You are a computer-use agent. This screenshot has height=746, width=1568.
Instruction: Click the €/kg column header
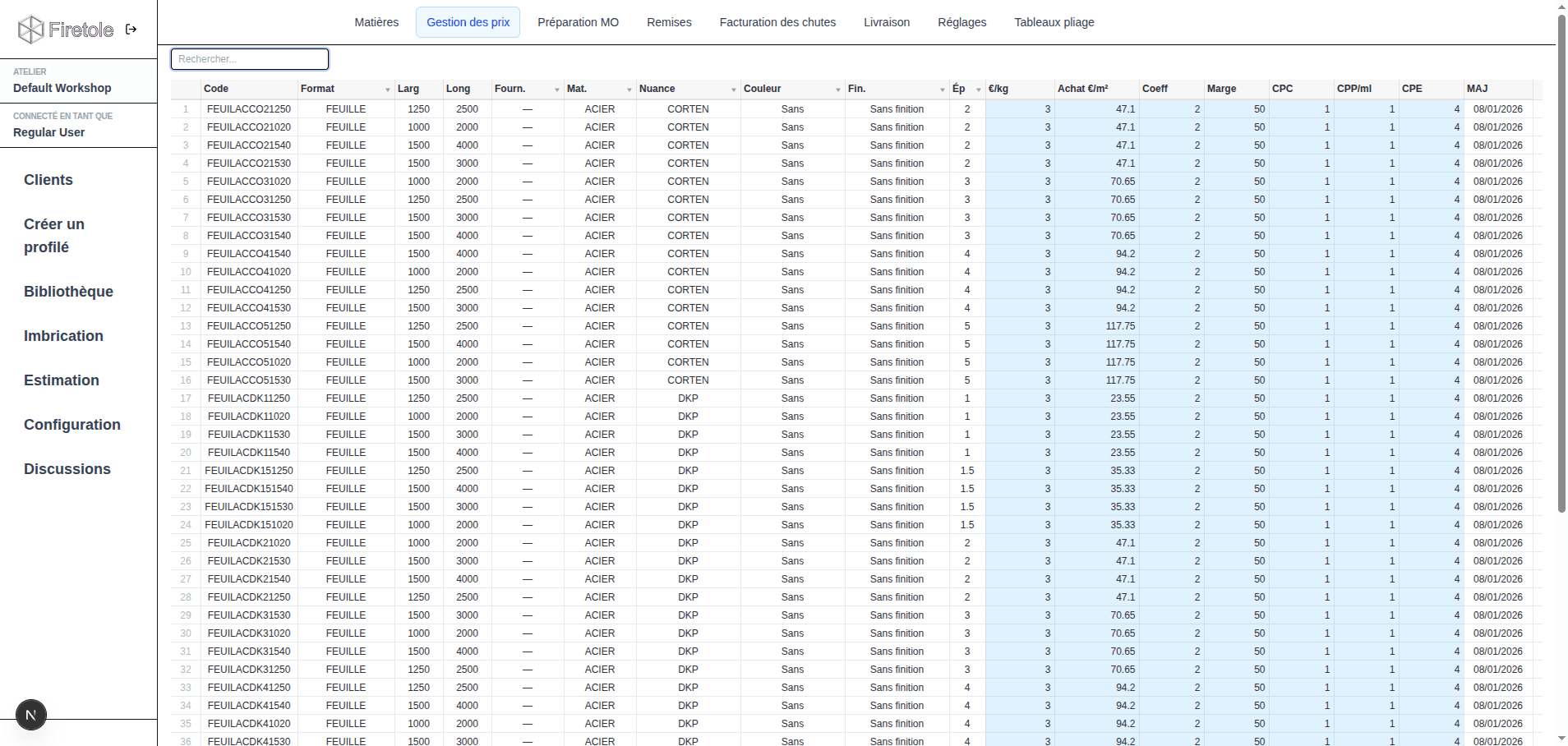pos(1020,89)
